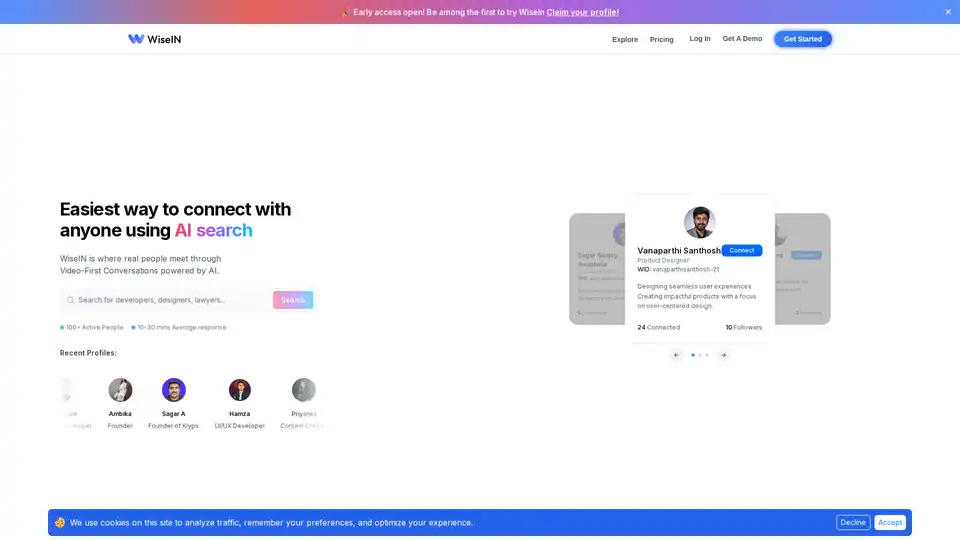Click the Claim your profile link

582,12
